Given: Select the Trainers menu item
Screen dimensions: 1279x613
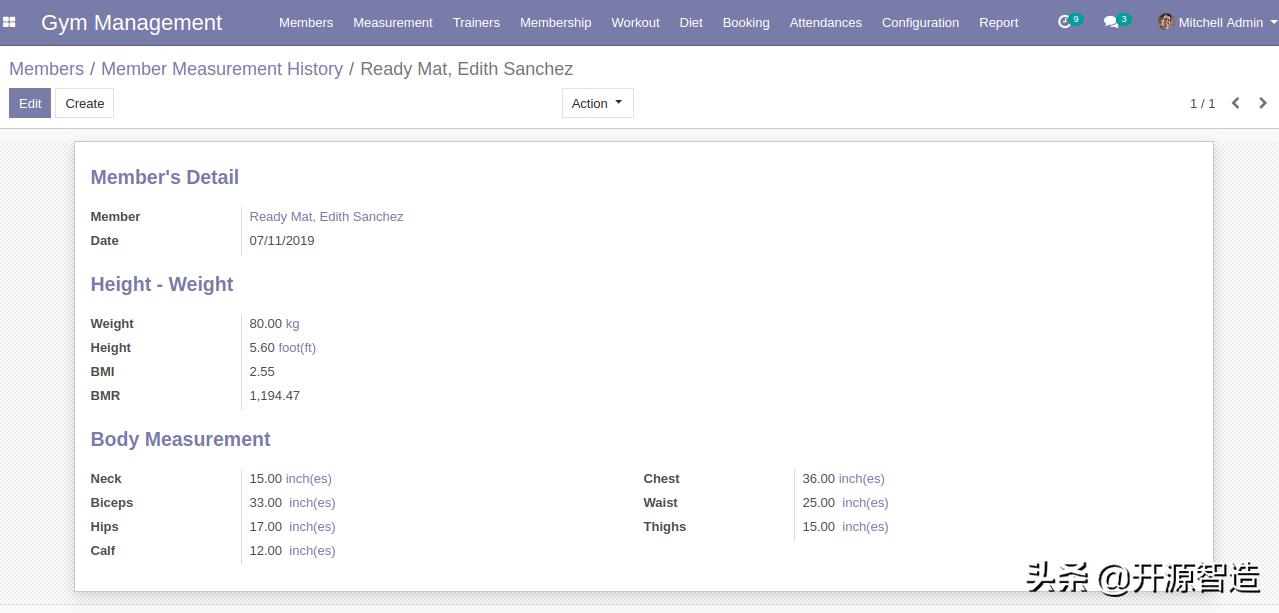Looking at the screenshot, I should point(476,22).
